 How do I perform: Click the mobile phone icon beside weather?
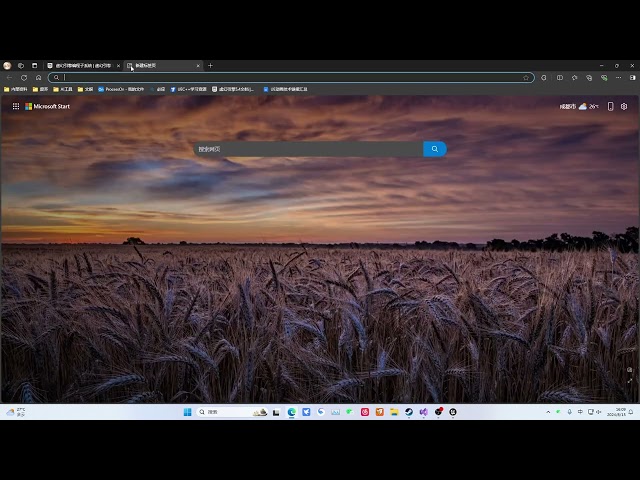(610, 106)
